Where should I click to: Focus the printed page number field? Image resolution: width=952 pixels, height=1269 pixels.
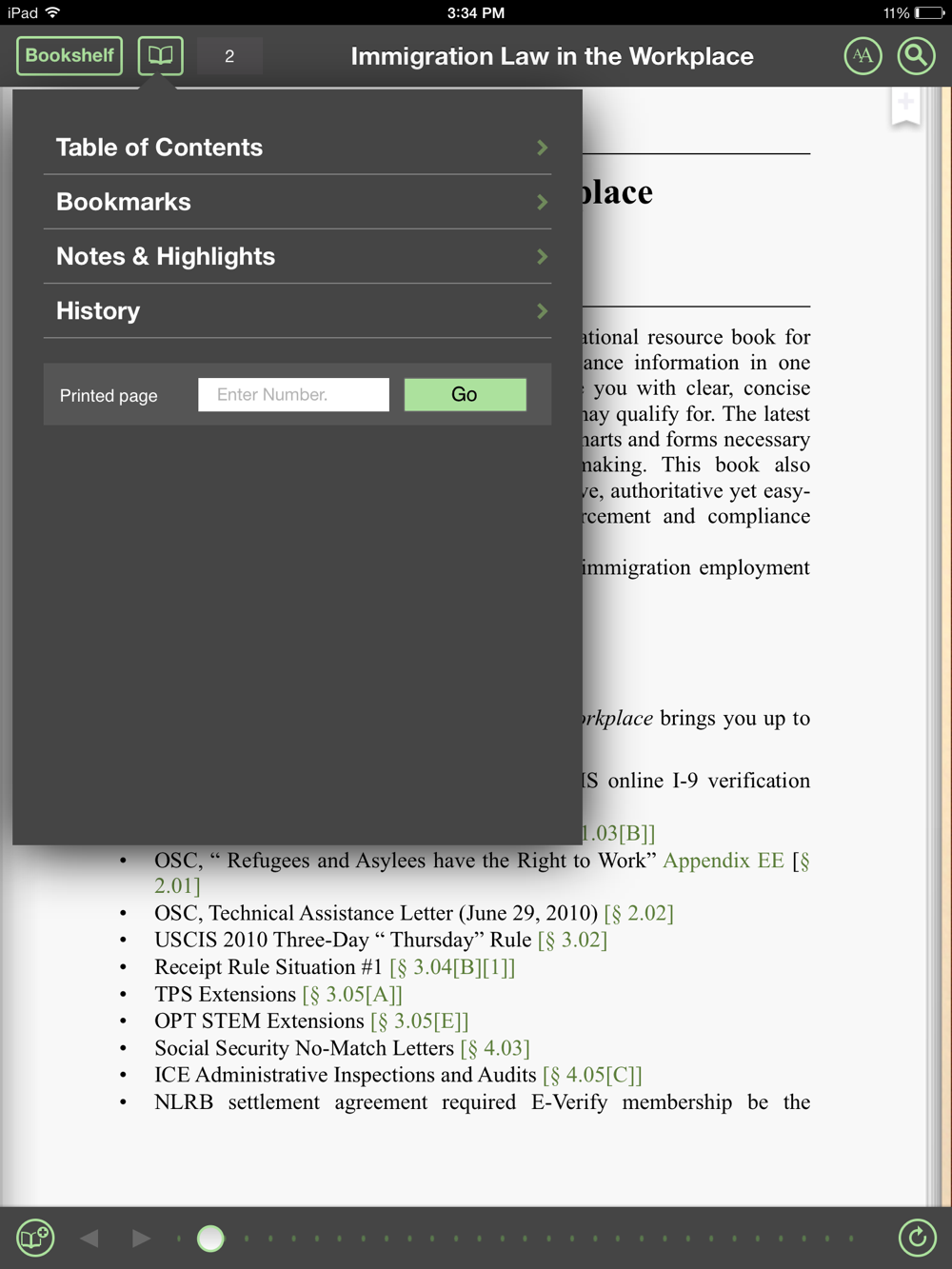point(293,394)
